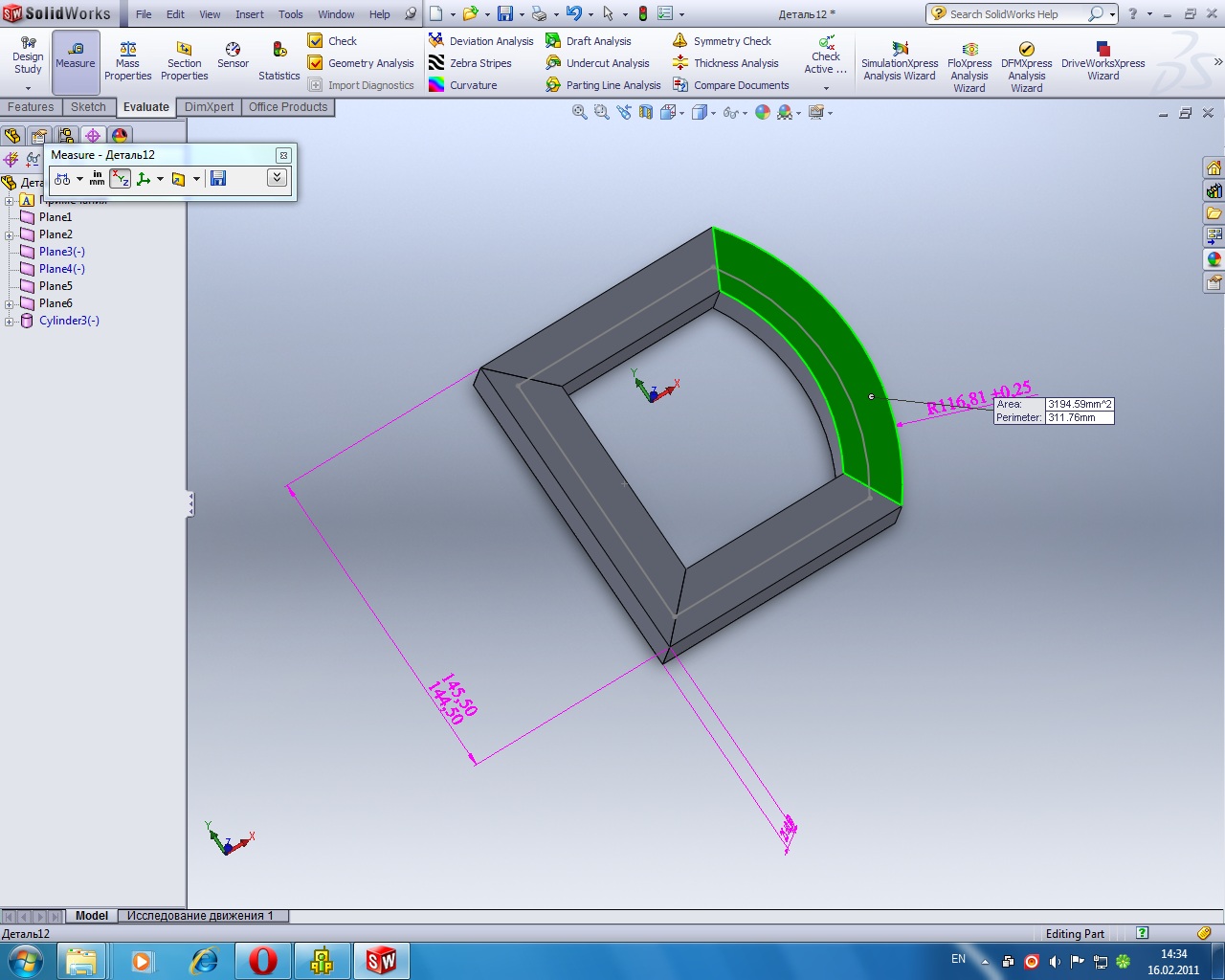This screenshot has width=1225, height=980.
Task: Toggle the in/mm units button
Action: [97, 179]
